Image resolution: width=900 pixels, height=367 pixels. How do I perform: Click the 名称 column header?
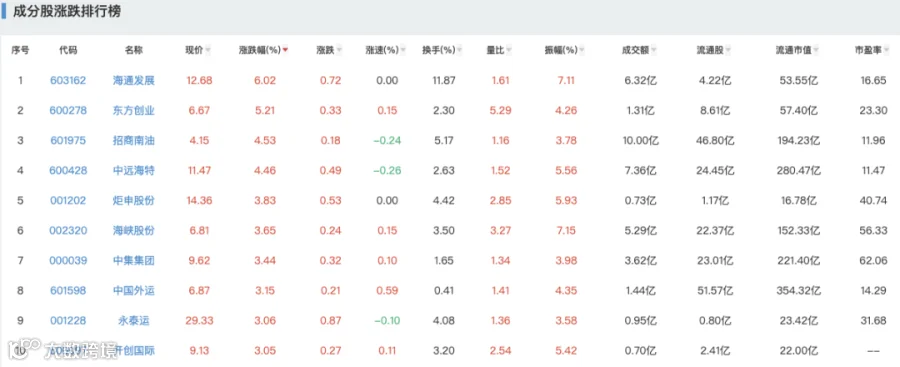[x=134, y=50]
